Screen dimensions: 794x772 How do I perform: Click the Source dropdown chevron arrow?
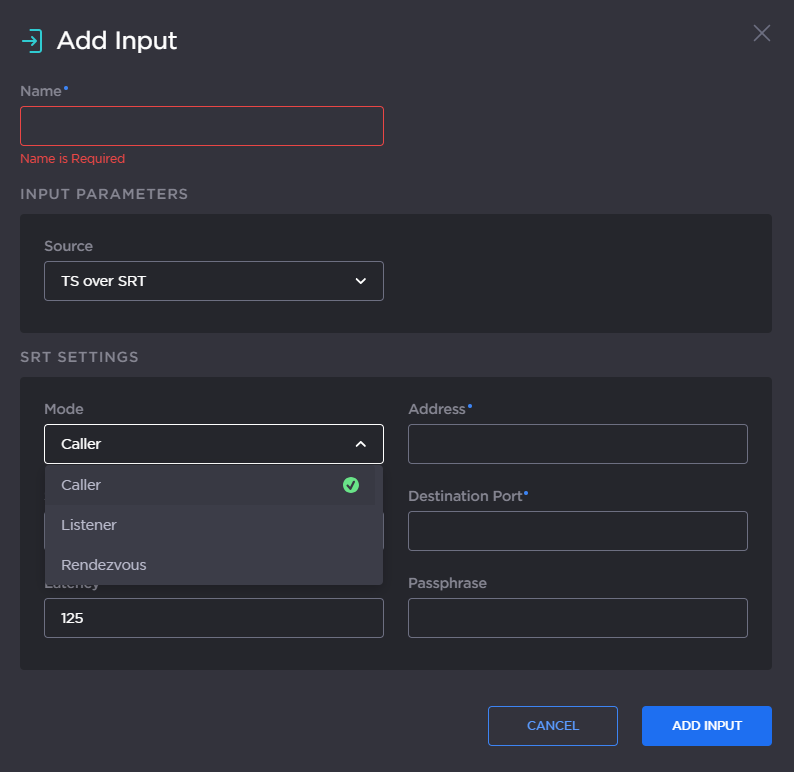click(361, 281)
